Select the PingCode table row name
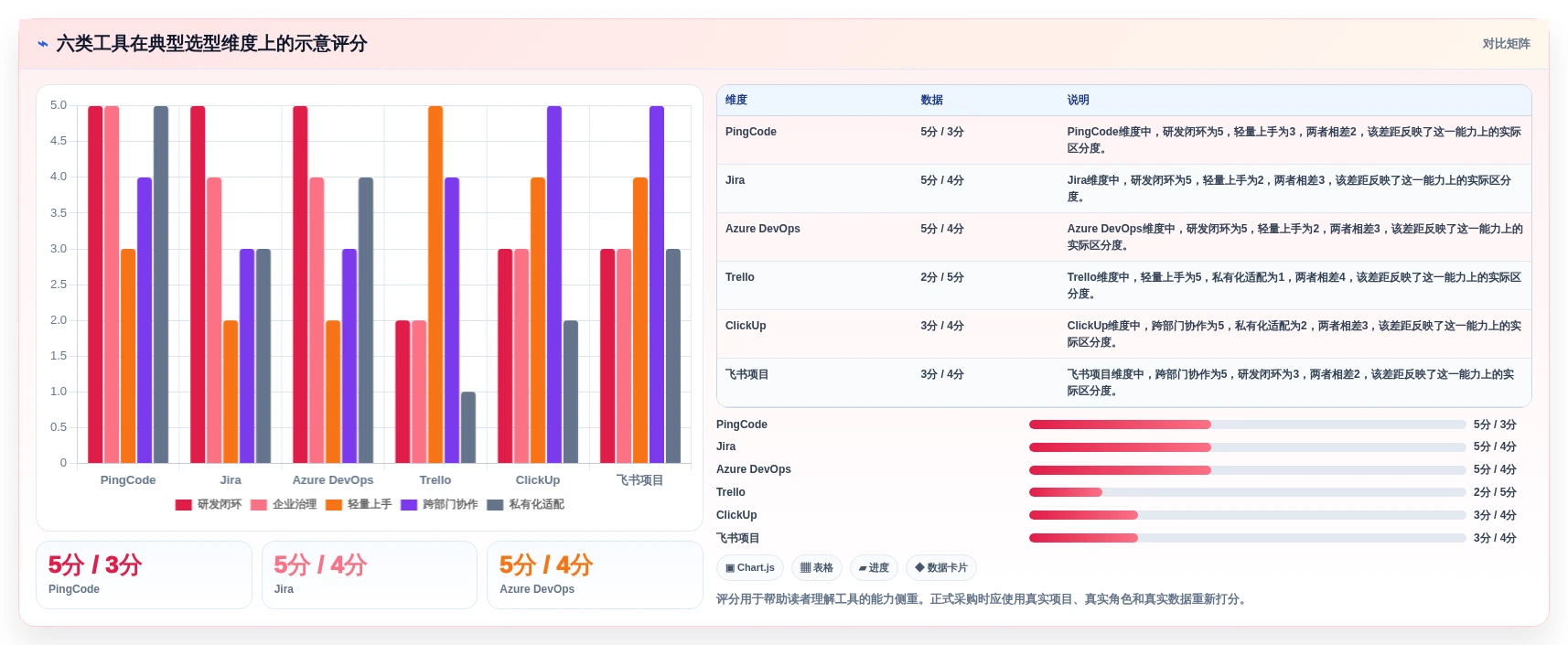Image resolution: width=1568 pixels, height=645 pixels. coord(751,132)
